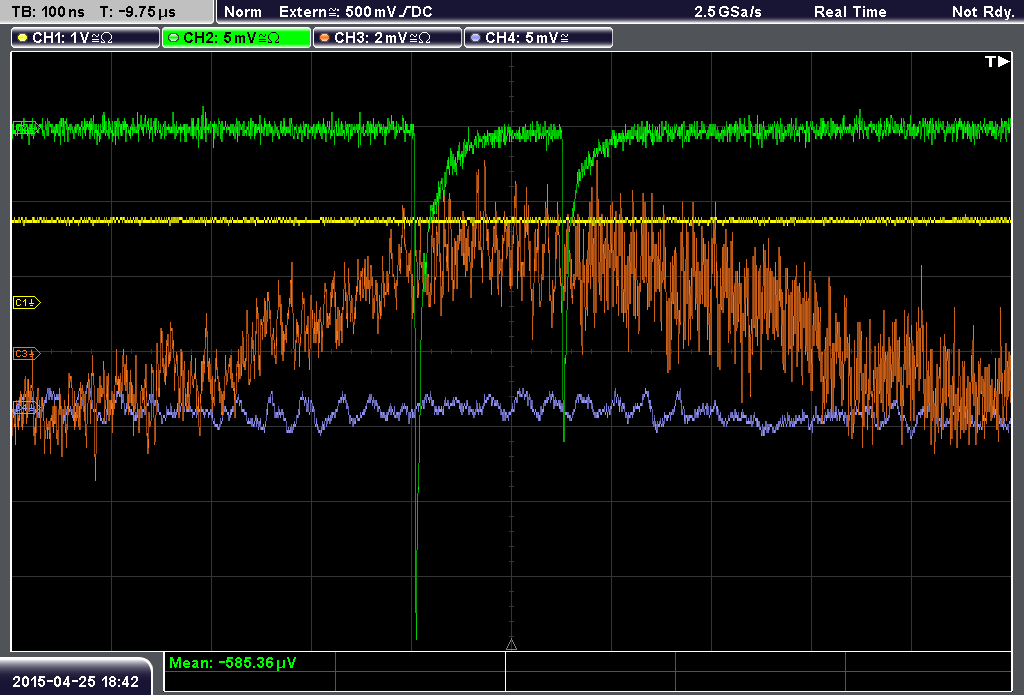Viewport: 1024px width, 695px height.
Task: Click the TB: 100 ns timebase readout
Action: click(x=48, y=12)
